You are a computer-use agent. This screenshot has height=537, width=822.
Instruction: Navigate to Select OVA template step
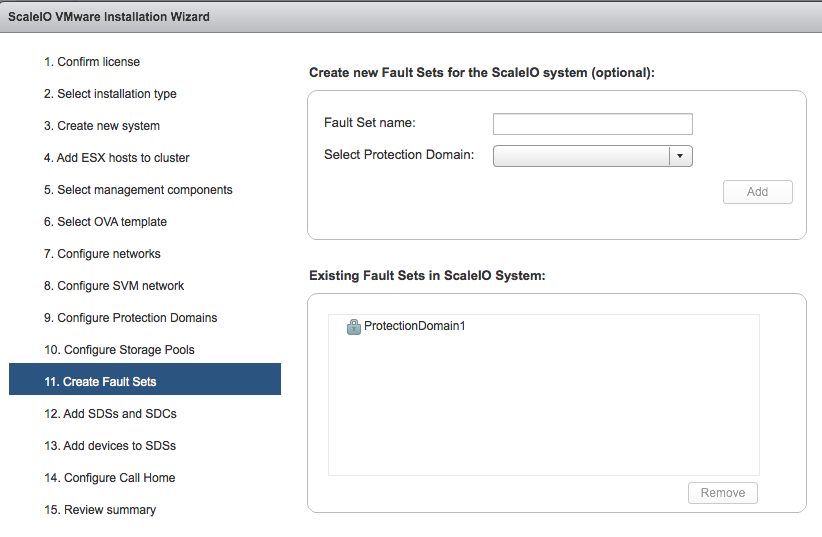(x=105, y=222)
